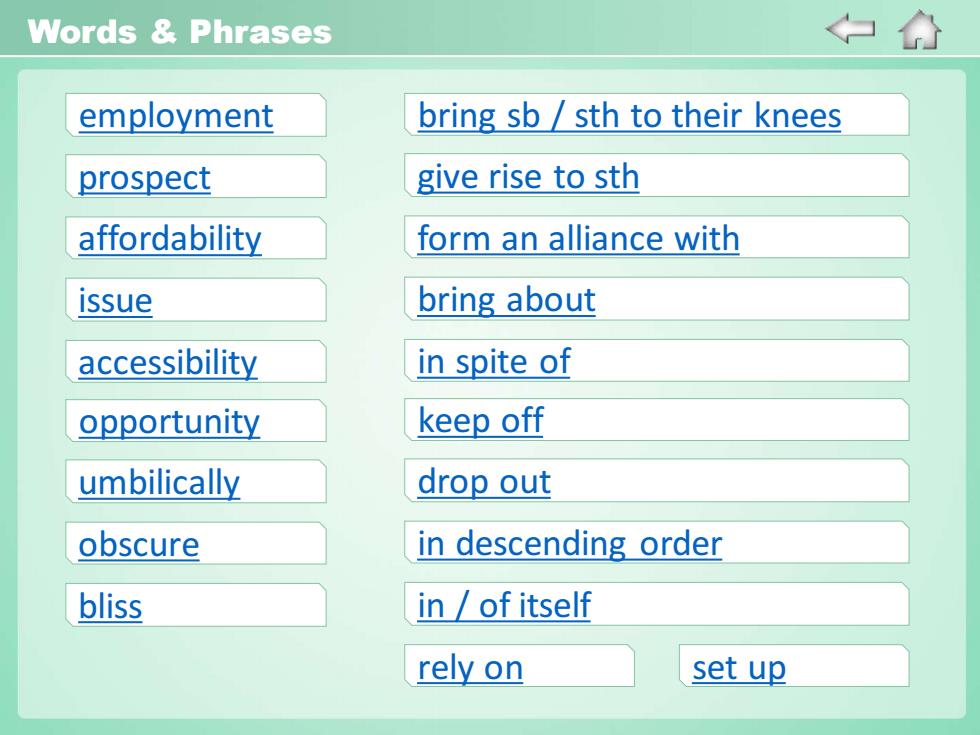Go to home via house icon
The width and height of the screenshot is (980, 735).
pyautogui.click(x=919, y=29)
